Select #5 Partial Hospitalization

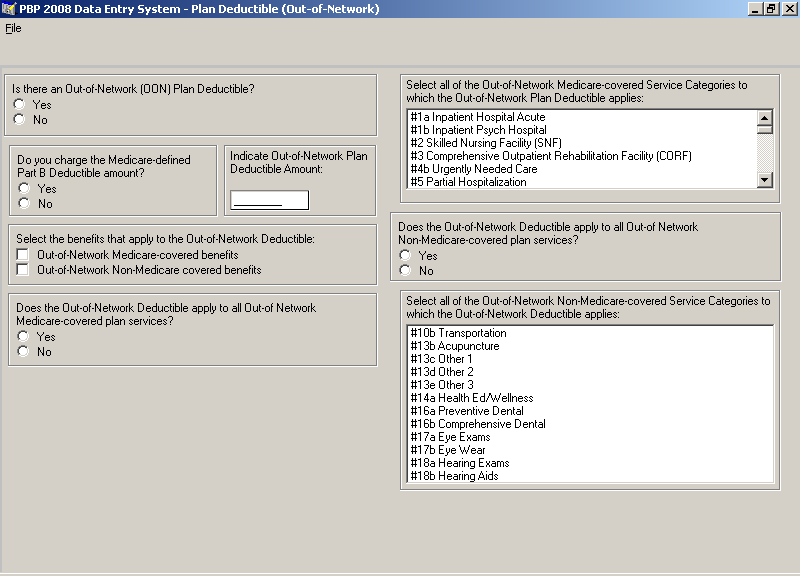(x=582, y=182)
